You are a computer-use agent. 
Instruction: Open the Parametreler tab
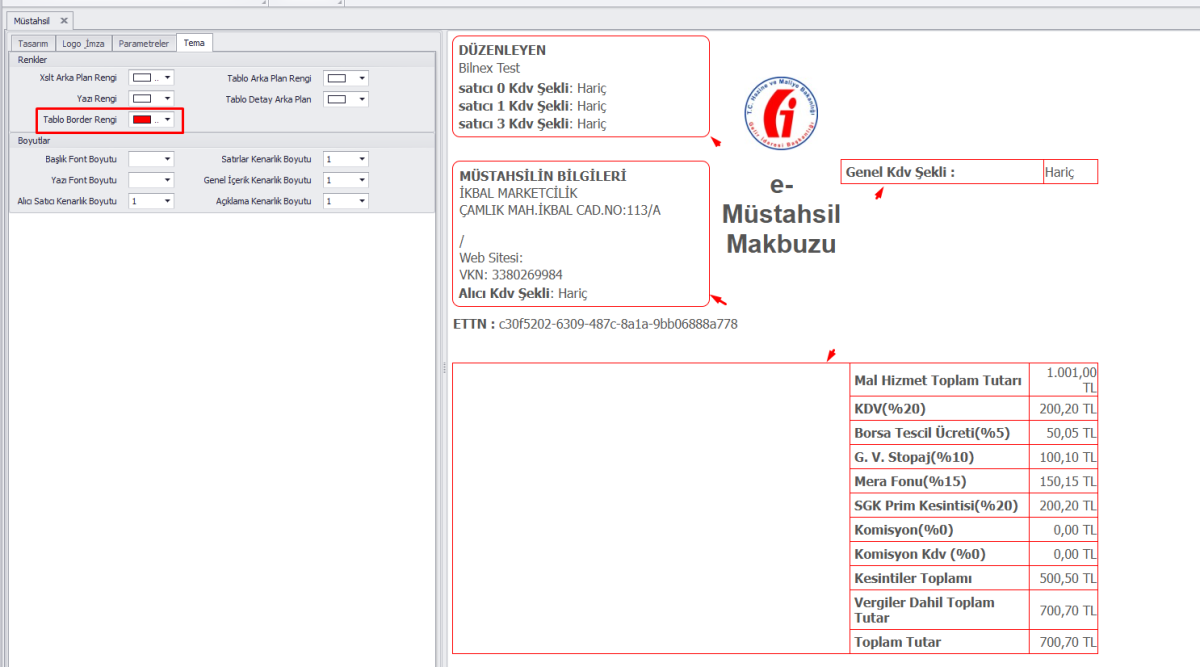(x=144, y=43)
